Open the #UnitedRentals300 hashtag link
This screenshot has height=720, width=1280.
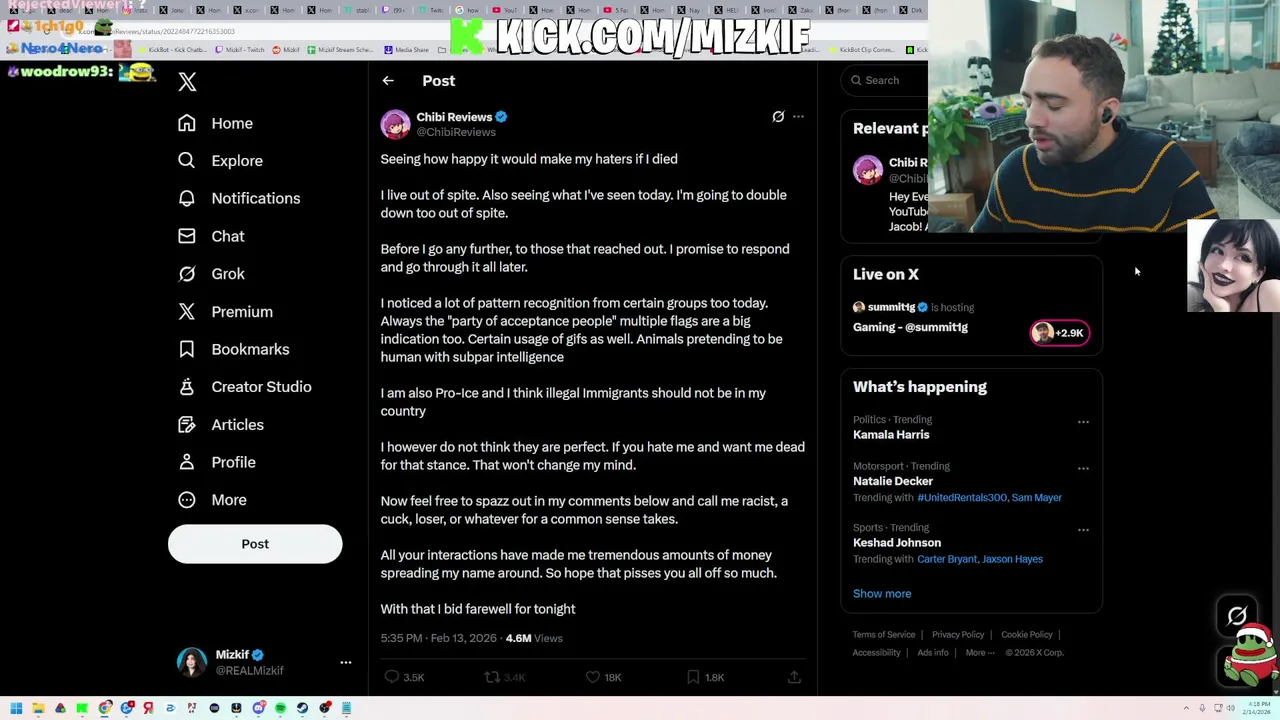pyautogui.click(x=962, y=497)
